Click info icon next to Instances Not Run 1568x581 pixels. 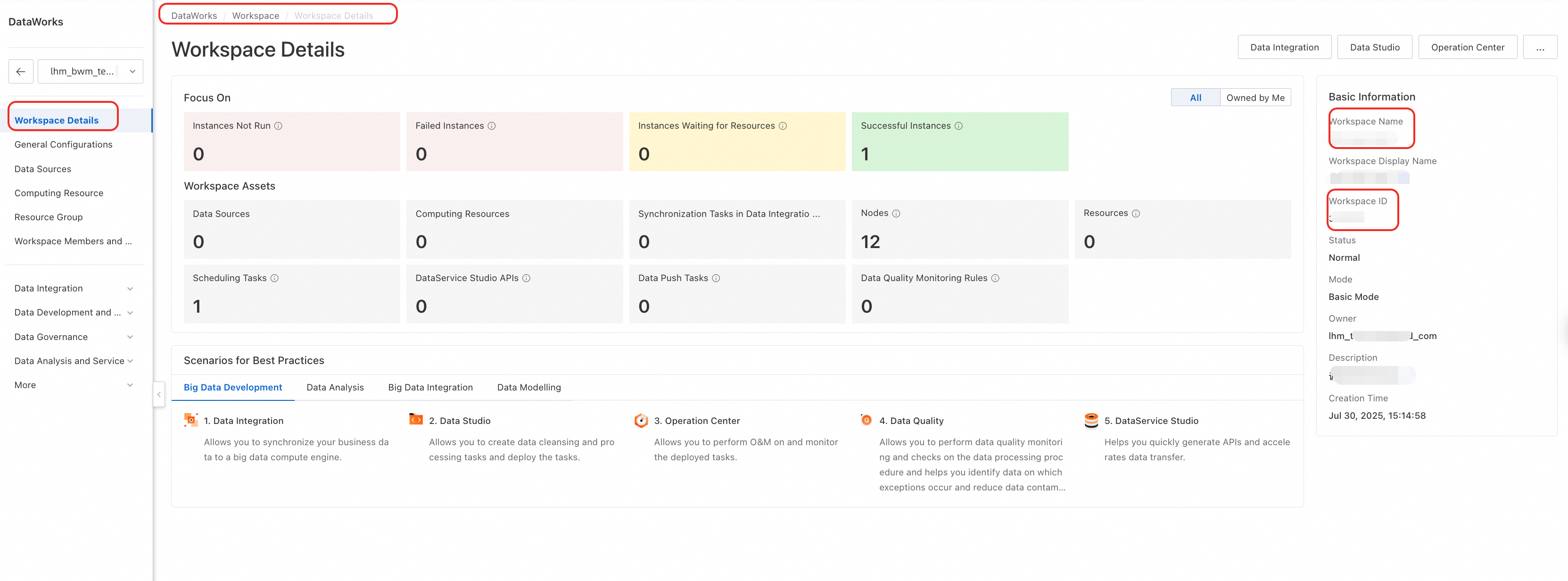pos(278,126)
